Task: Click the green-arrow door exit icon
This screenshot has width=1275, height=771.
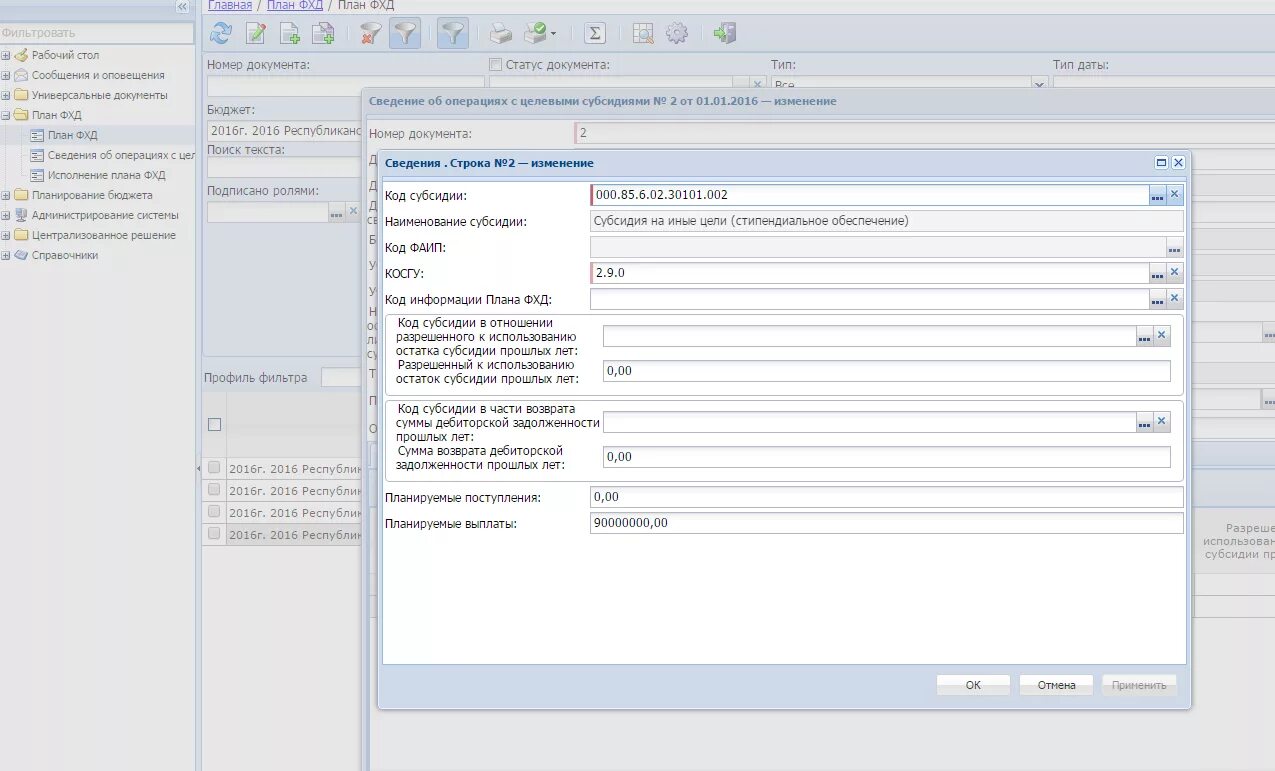Action: (725, 34)
